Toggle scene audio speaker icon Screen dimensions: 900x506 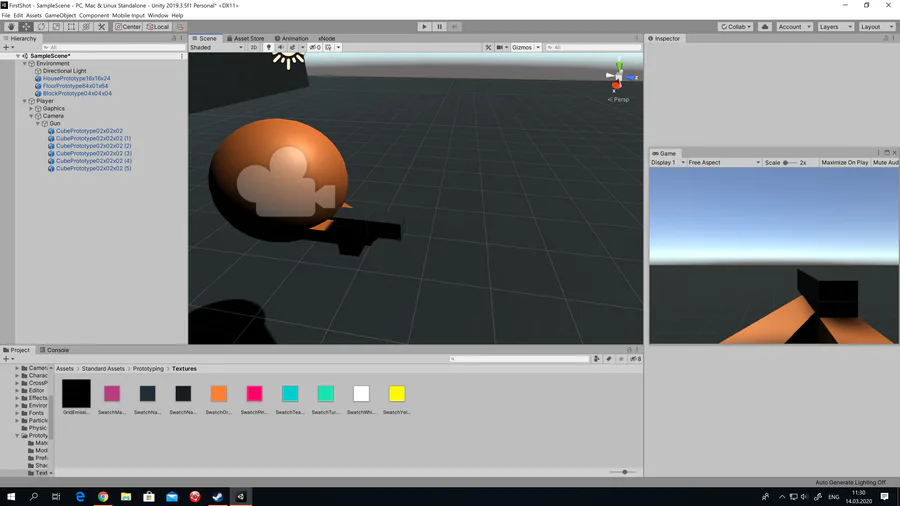click(281, 48)
